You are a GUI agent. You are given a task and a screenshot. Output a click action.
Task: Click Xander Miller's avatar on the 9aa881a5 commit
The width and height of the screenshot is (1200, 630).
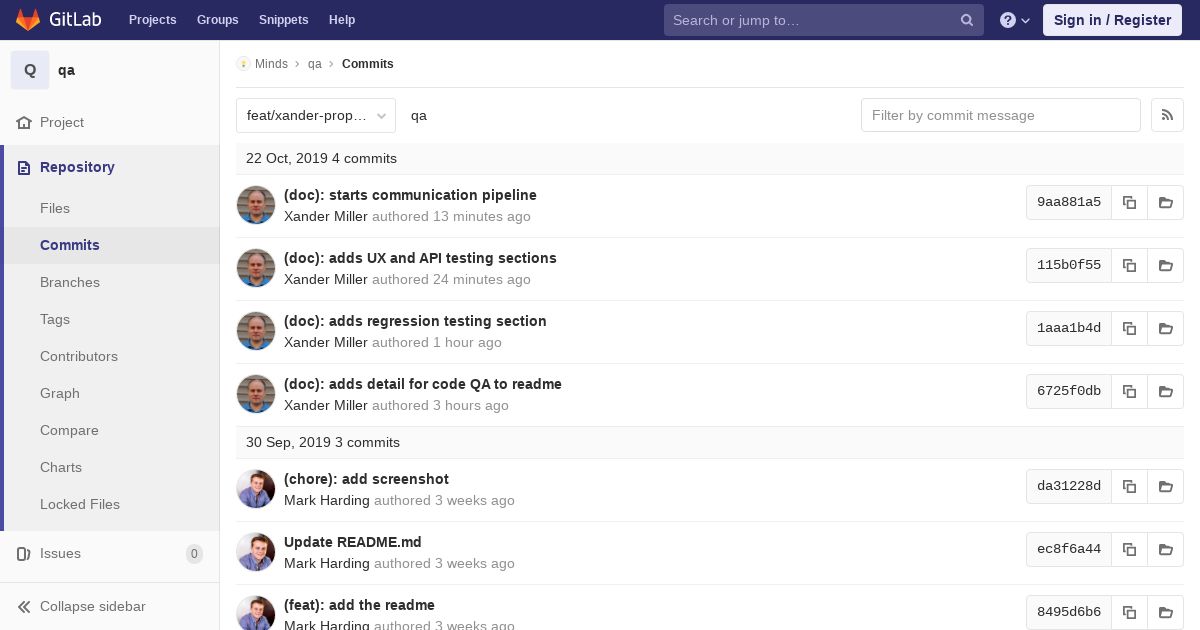(256, 205)
